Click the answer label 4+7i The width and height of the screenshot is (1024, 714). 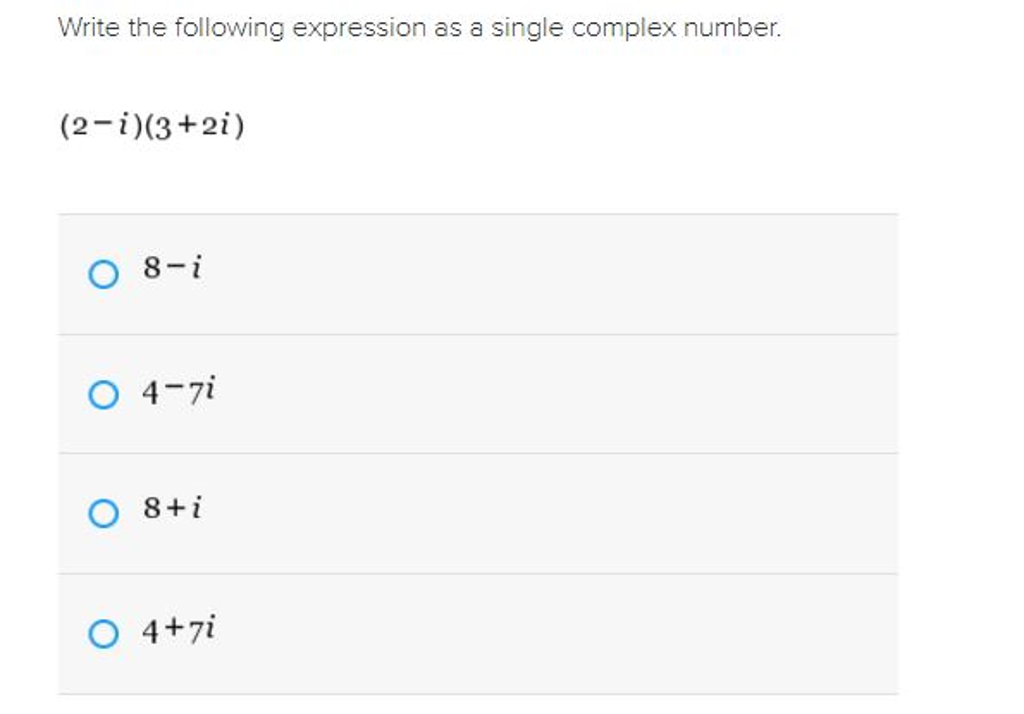coord(179,630)
